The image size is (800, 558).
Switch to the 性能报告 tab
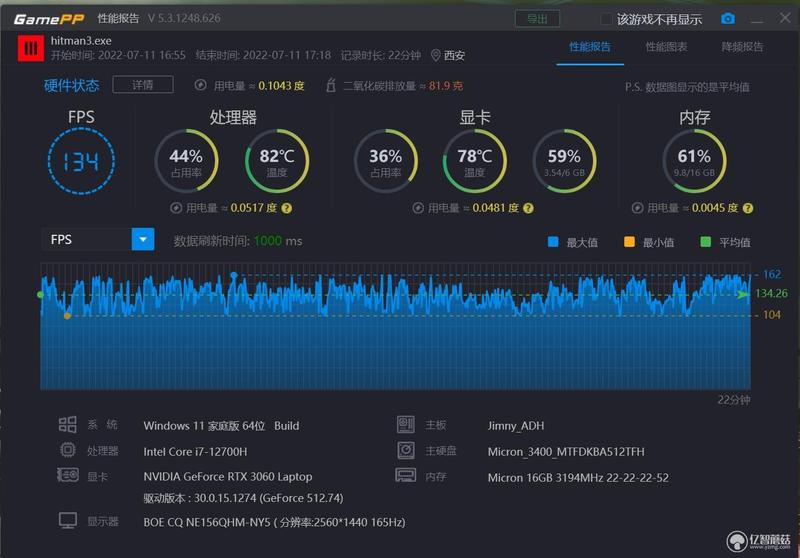(x=590, y=47)
